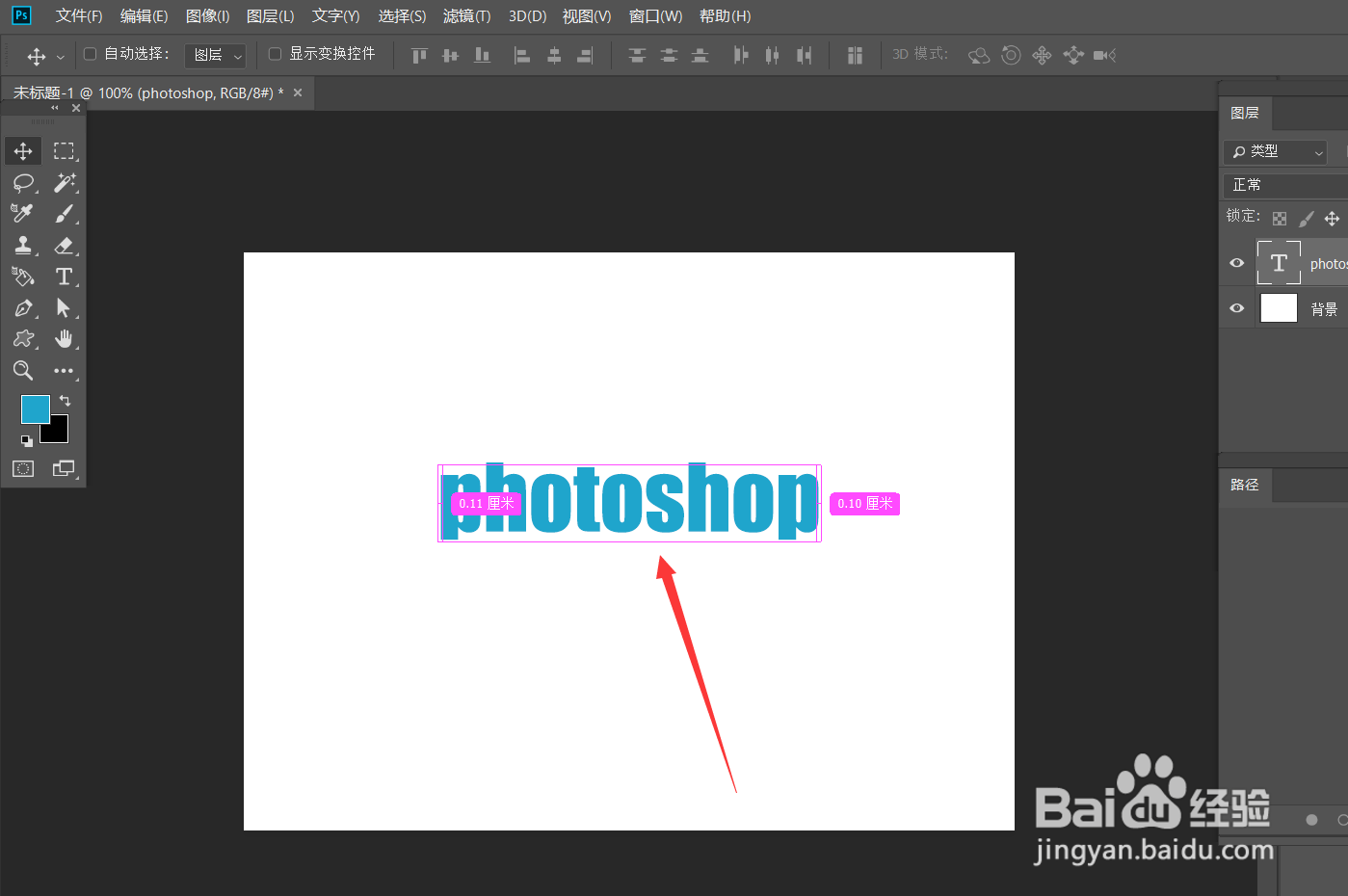Viewport: 1348px width, 896px height.
Task: Toggle lock position icon
Action: coord(1332,219)
